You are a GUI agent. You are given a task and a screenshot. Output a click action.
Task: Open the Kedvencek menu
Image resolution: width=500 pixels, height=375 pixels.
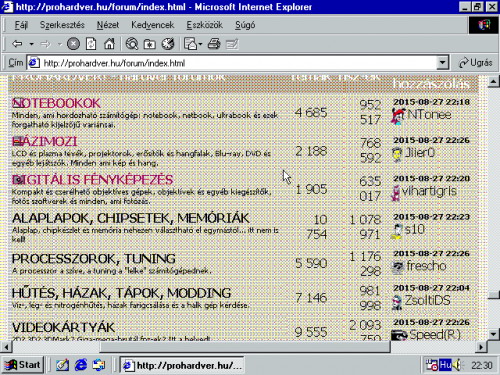153,25
